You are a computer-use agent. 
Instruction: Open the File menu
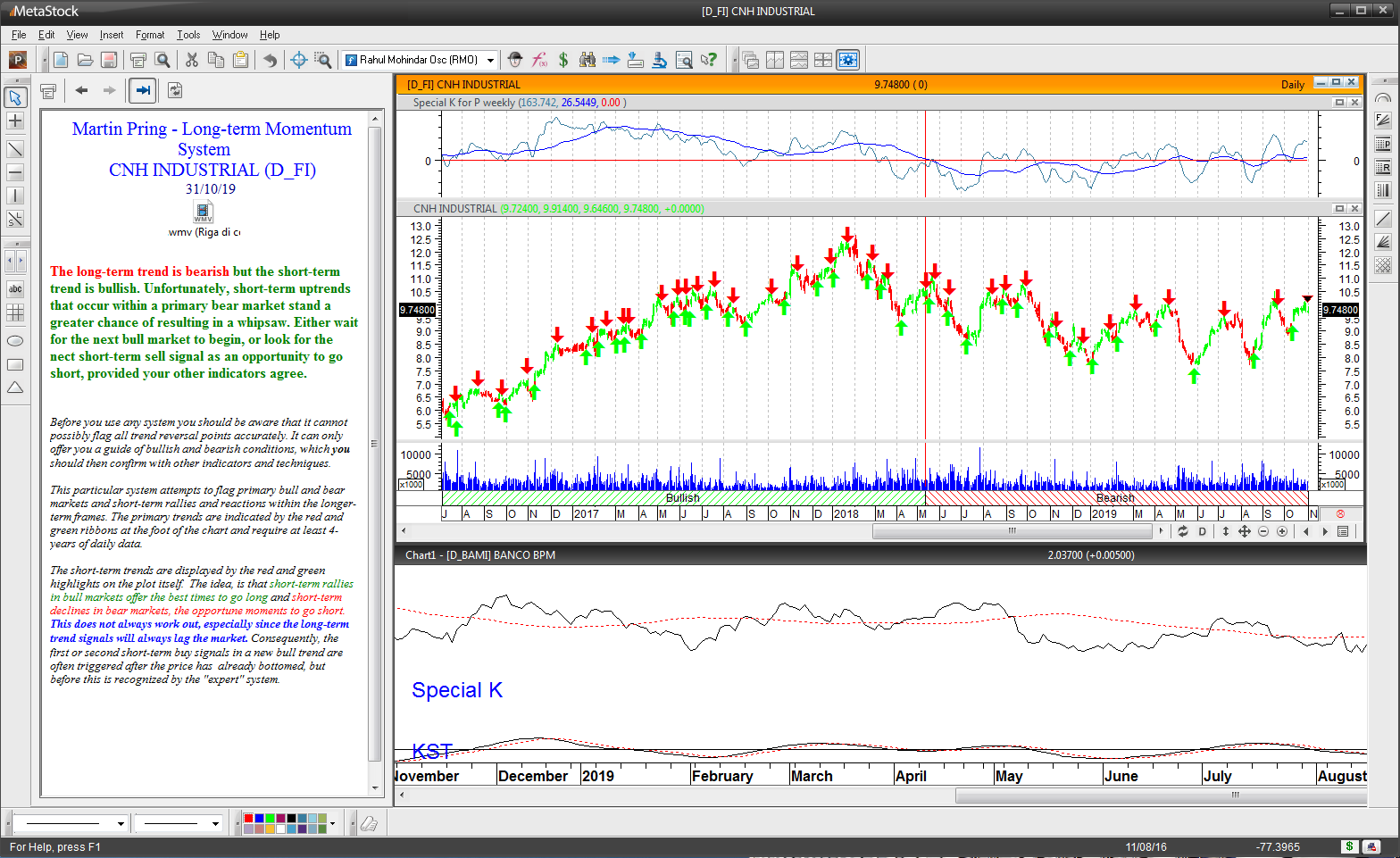19,35
